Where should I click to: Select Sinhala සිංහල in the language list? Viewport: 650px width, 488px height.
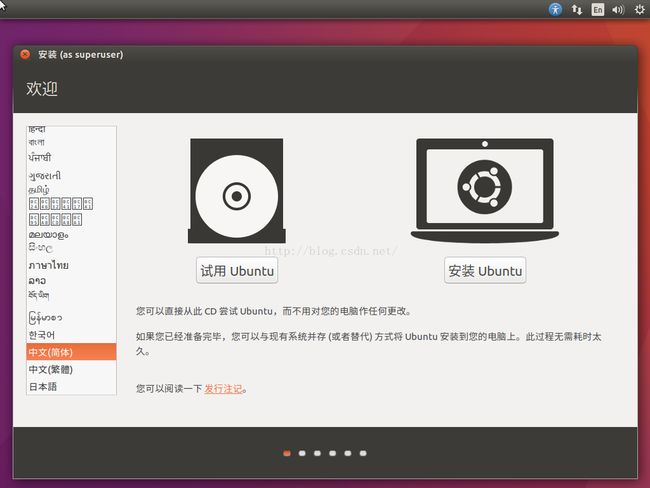pyautogui.click(x=71, y=248)
